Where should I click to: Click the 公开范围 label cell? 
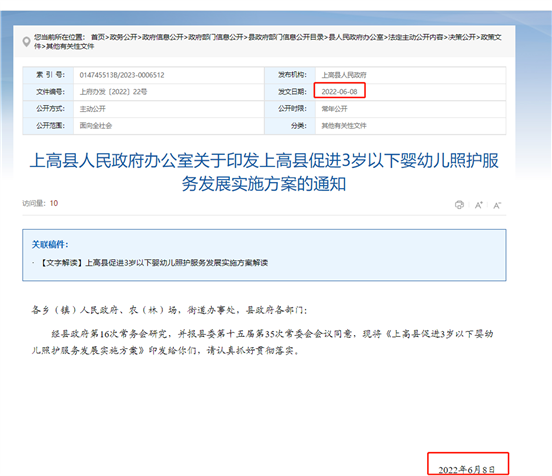(48, 126)
